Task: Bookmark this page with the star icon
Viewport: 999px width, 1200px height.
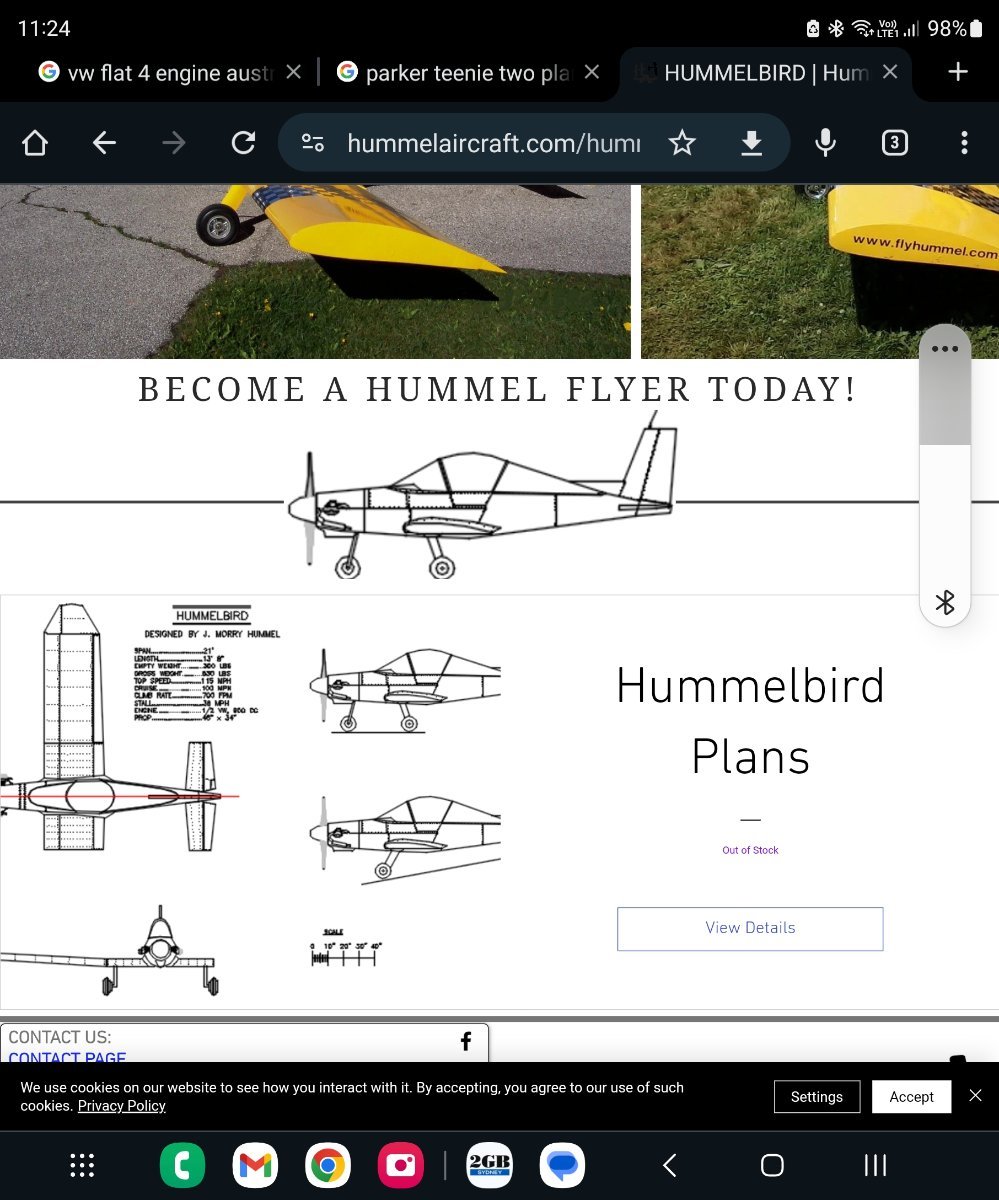Action: pyautogui.click(x=682, y=143)
